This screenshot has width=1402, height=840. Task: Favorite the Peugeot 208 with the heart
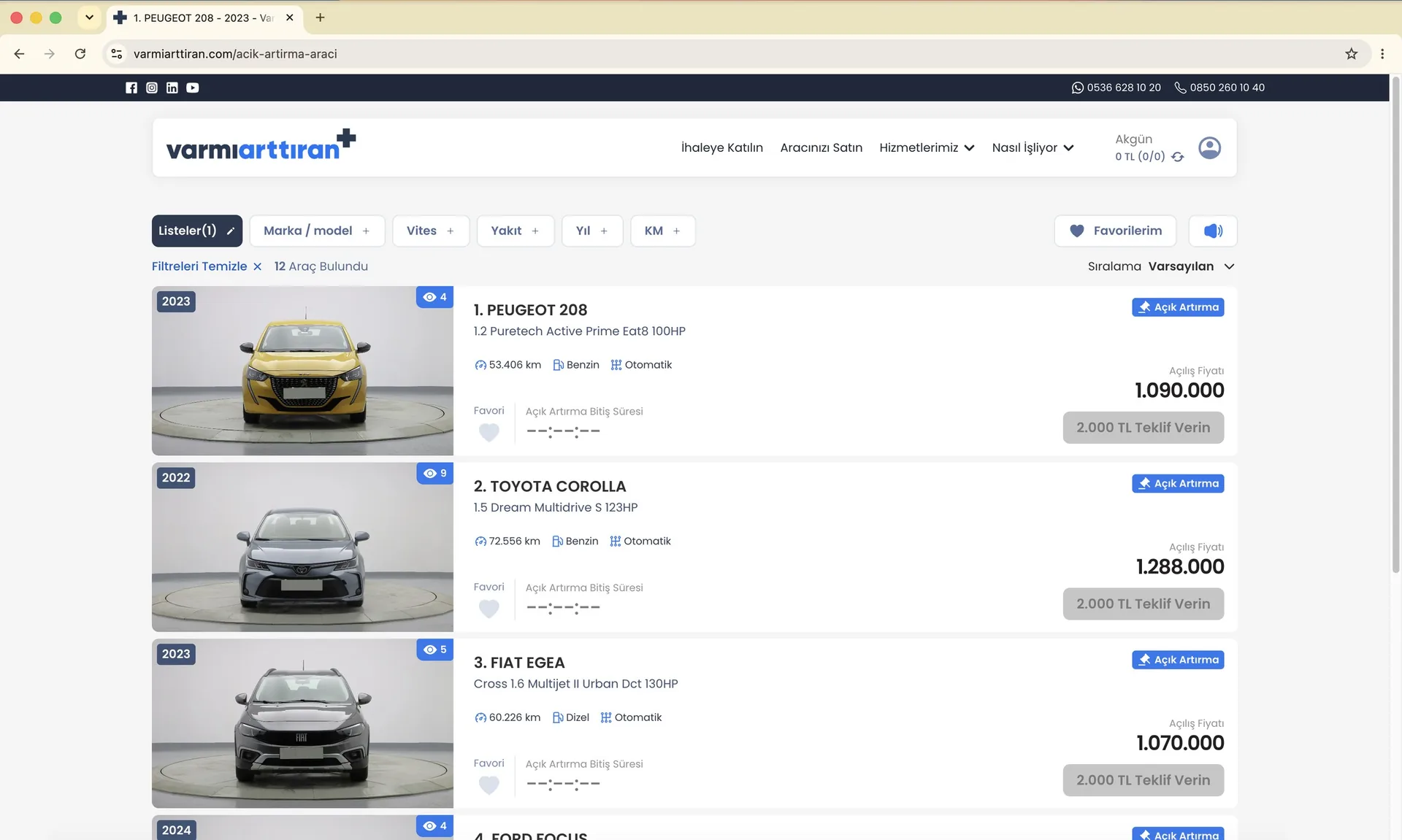pyautogui.click(x=489, y=432)
